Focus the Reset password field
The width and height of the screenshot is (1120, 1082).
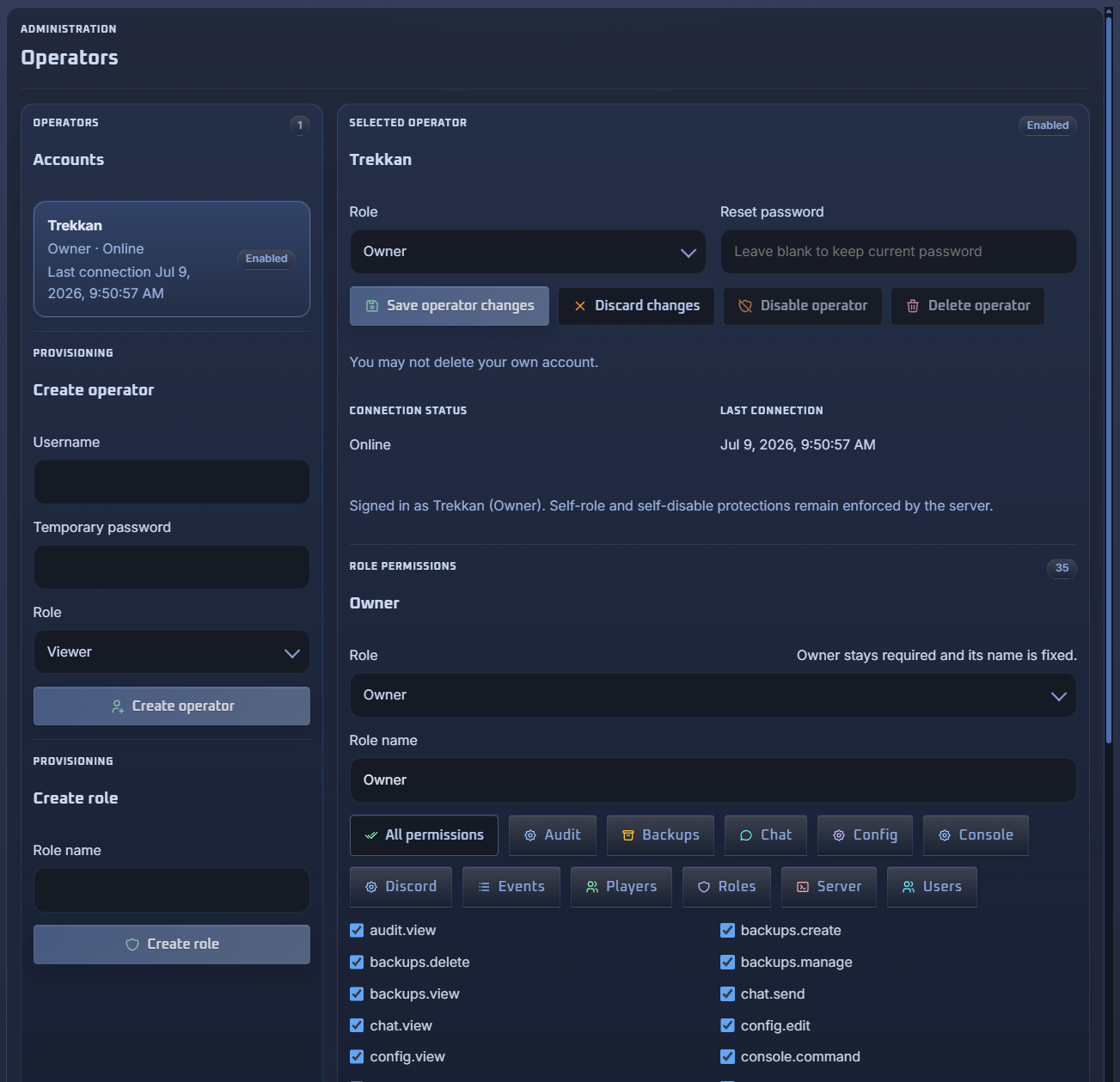point(898,252)
